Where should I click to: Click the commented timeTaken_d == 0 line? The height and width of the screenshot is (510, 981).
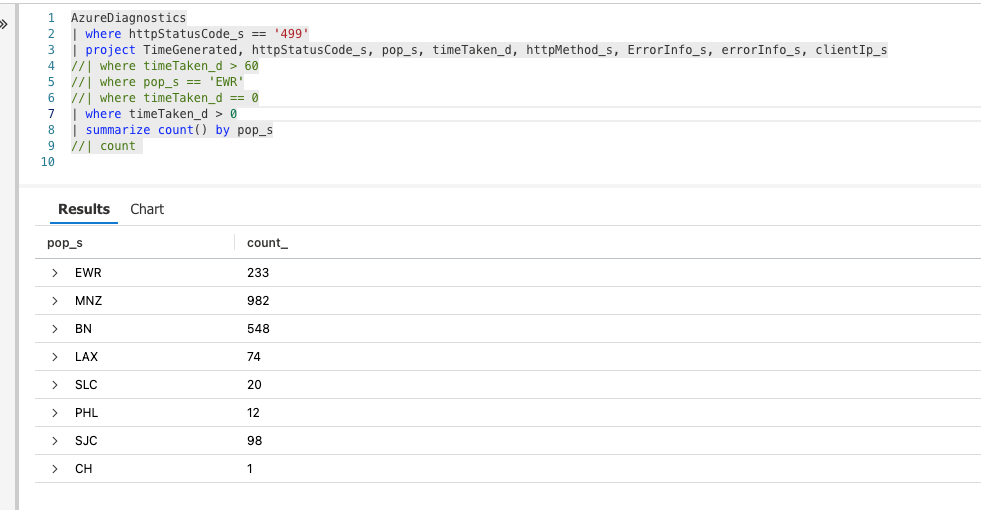click(x=165, y=98)
